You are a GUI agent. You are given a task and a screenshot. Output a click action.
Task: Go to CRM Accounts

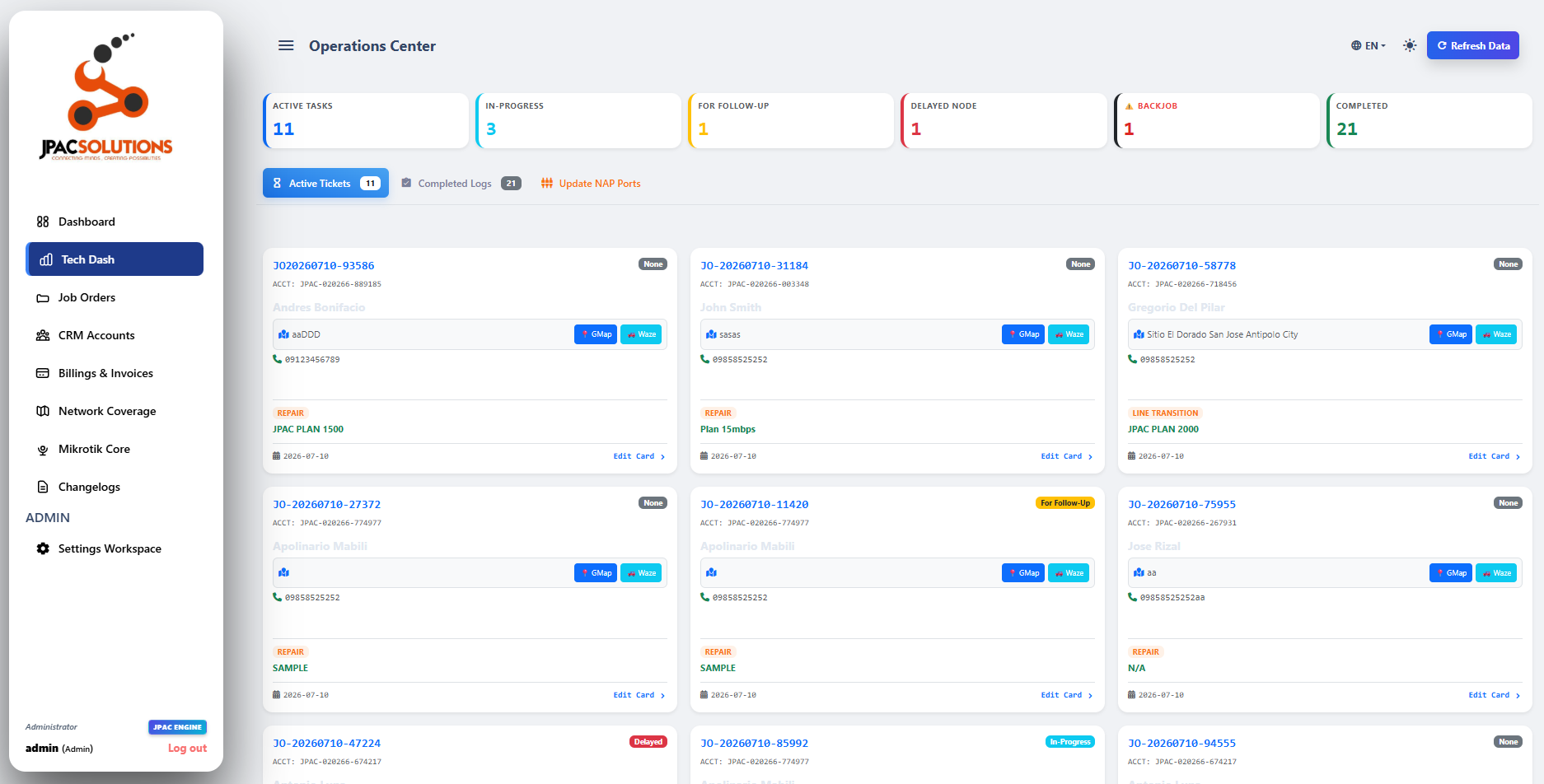pyautogui.click(x=115, y=335)
